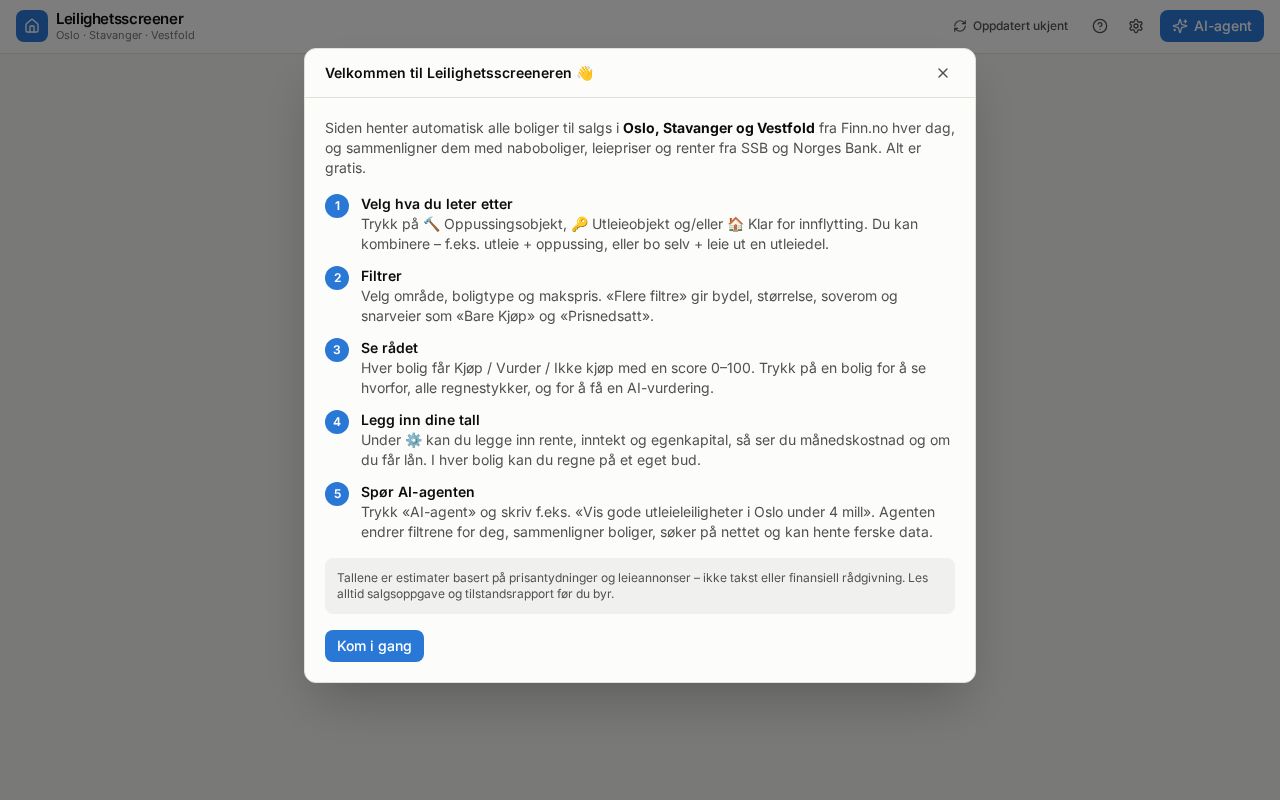Image resolution: width=1280 pixels, height=800 pixels.
Task: Click the Kom i gang button
Action: [374, 646]
